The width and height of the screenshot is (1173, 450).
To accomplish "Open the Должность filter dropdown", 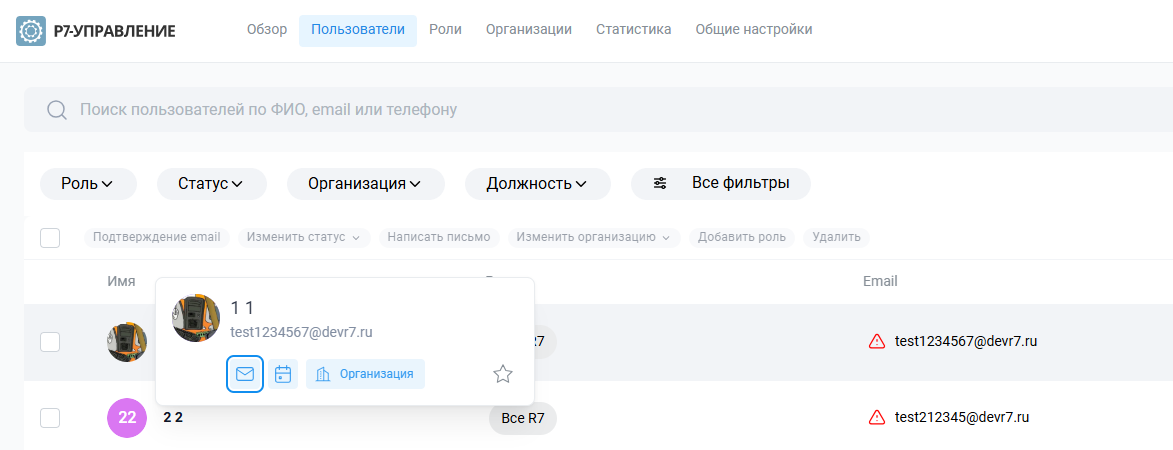I will tap(538, 184).
